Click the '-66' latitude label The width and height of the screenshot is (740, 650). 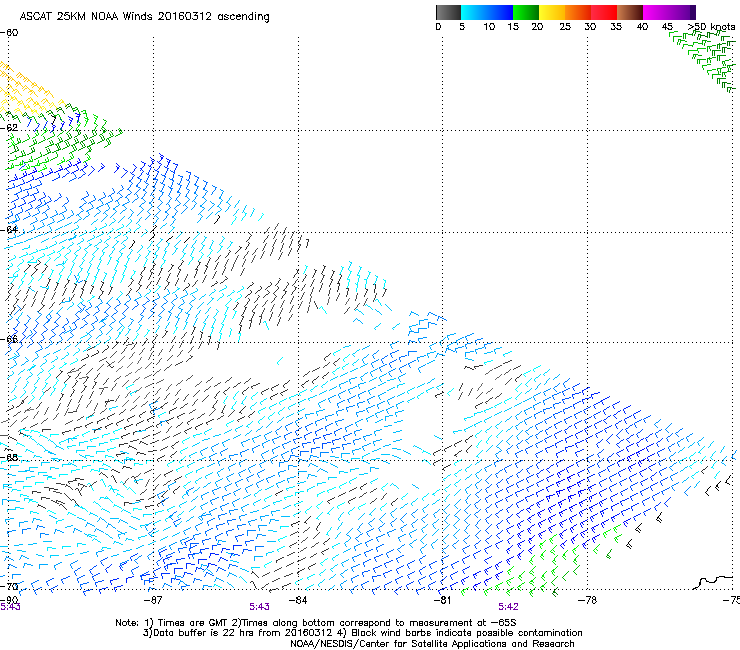pyautogui.click(x=9, y=339)
